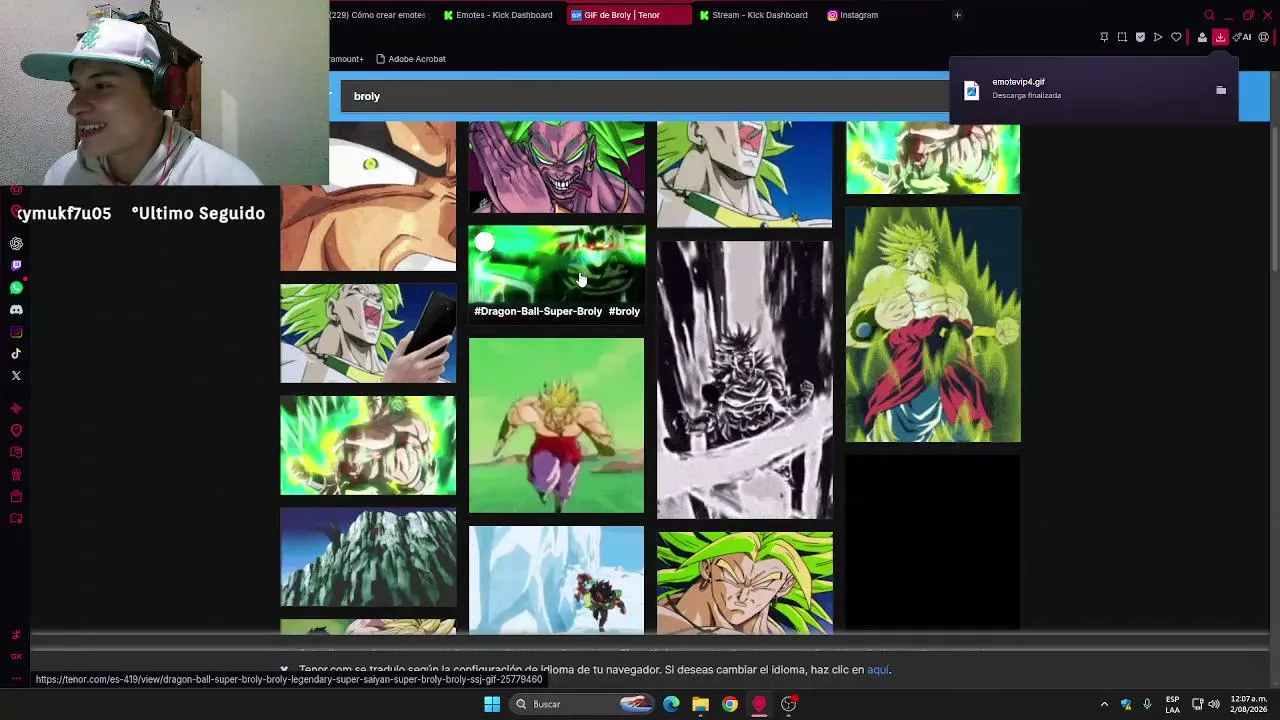Switch to the Instagram browser tab

853,15
